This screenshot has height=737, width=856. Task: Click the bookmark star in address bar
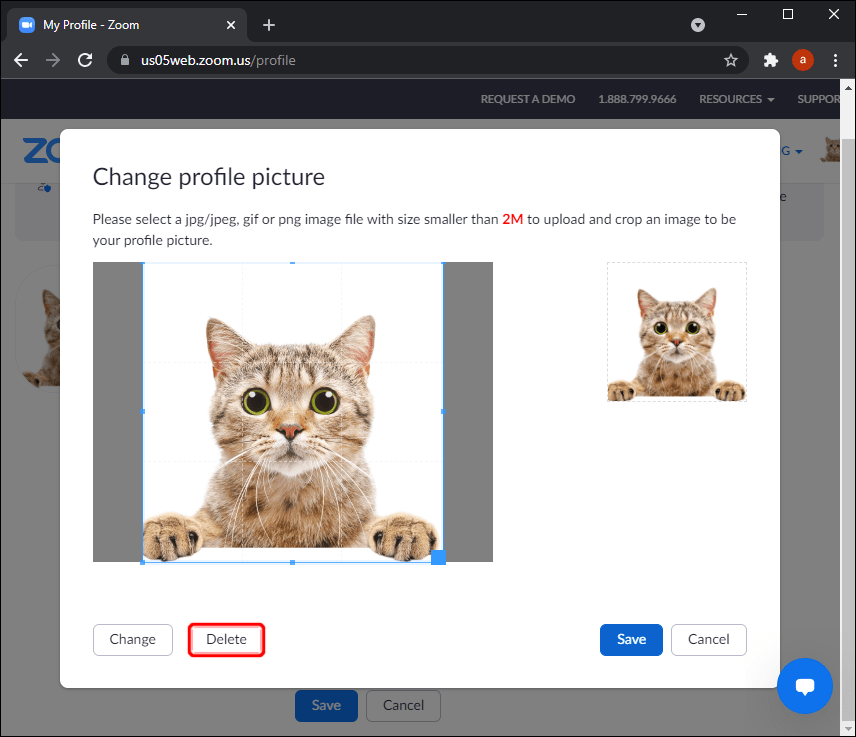click(x=731, y=60)
